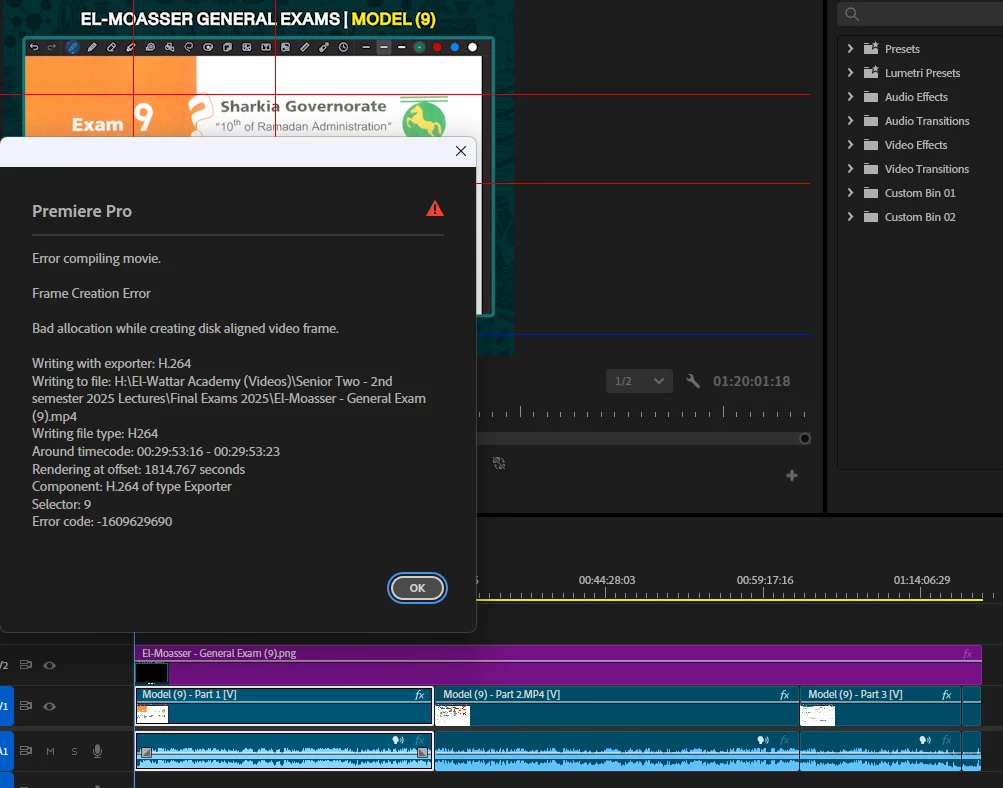Select the Custom Bin 01 label in Effects
The width and height of the screenshot is (1003, 788).
click(920, 193)
